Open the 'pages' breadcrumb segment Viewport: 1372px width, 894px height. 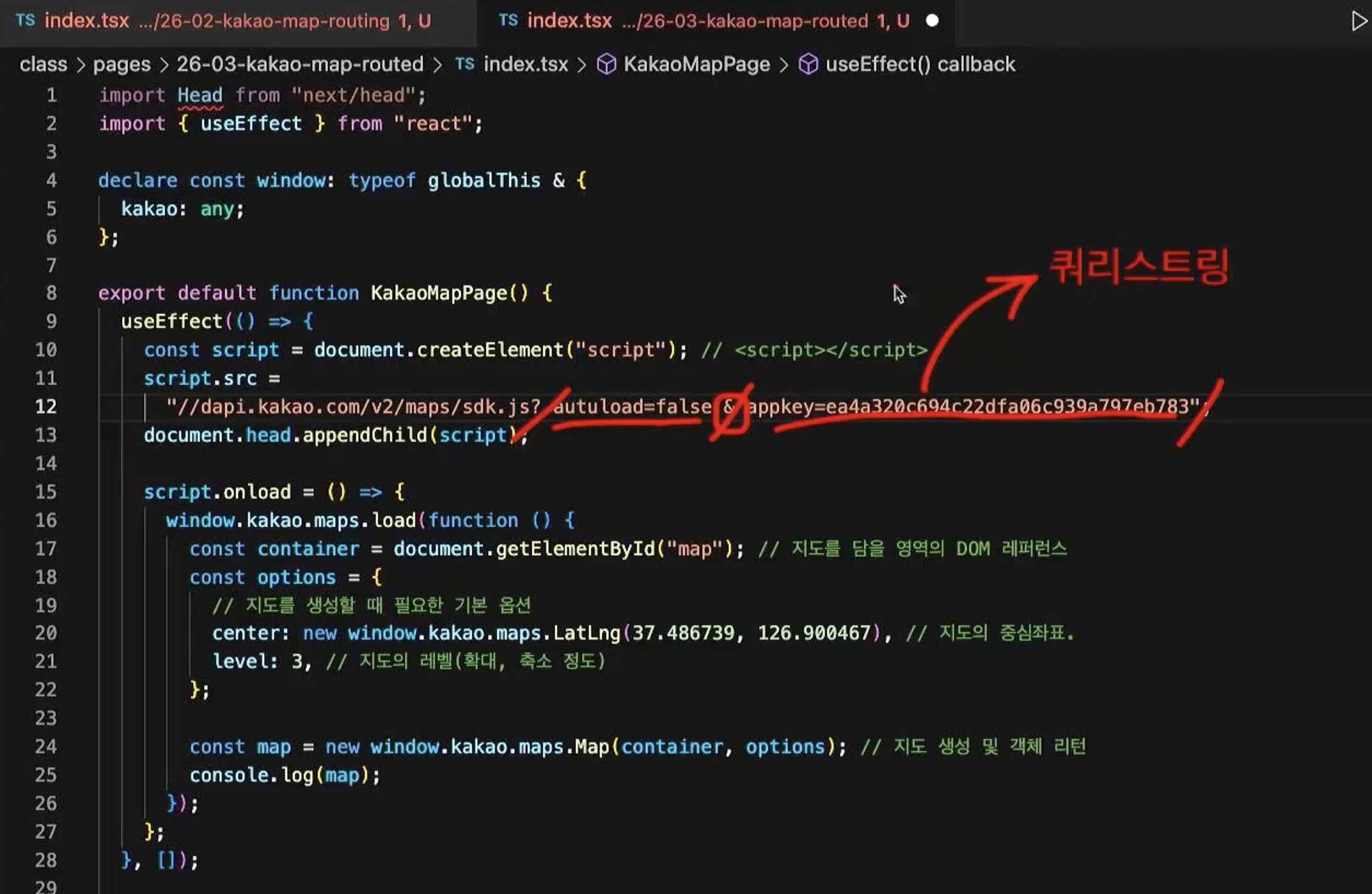coord(121,64)
